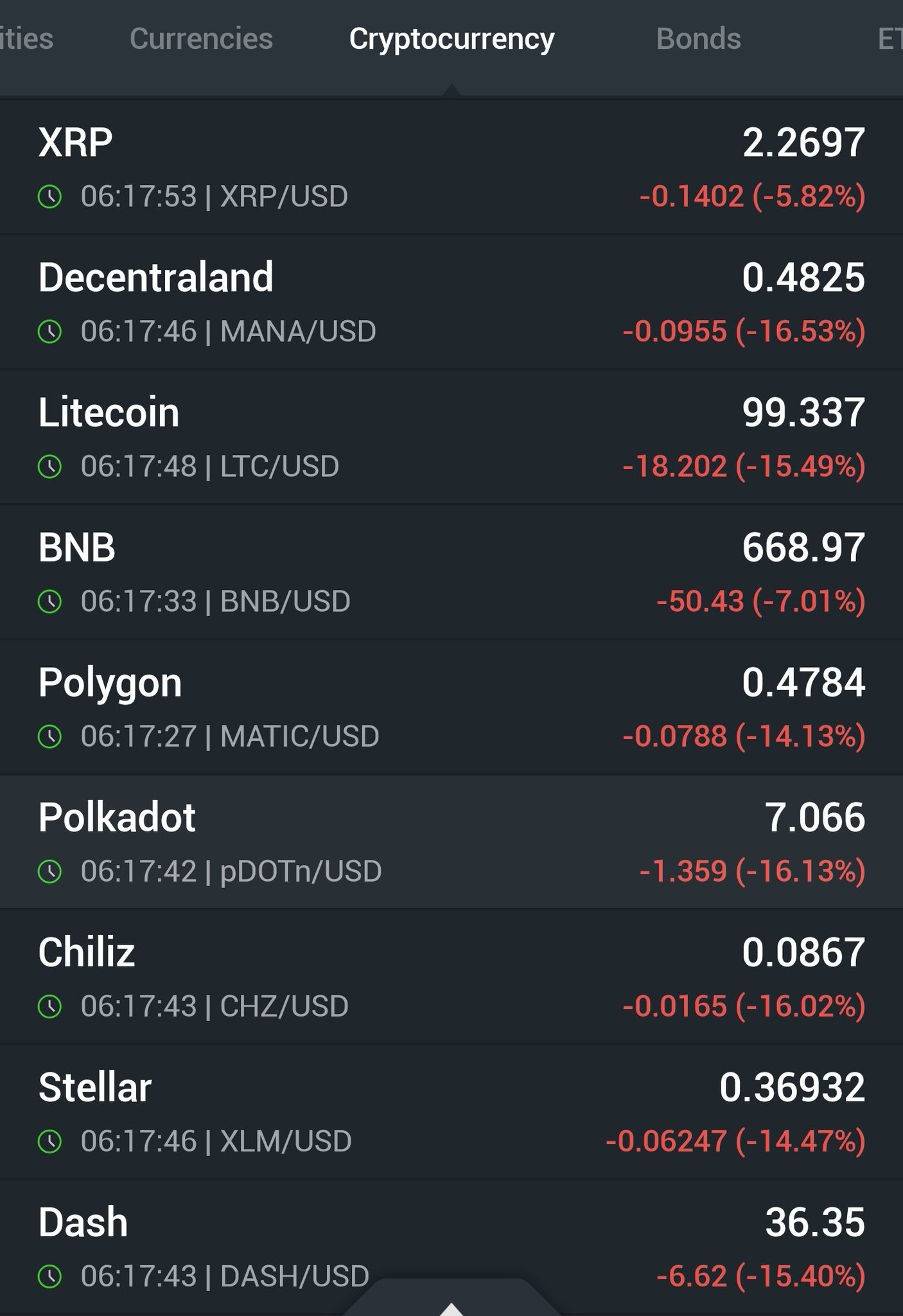Open the Stellar change value -0.06247

tap(666, 1141)
